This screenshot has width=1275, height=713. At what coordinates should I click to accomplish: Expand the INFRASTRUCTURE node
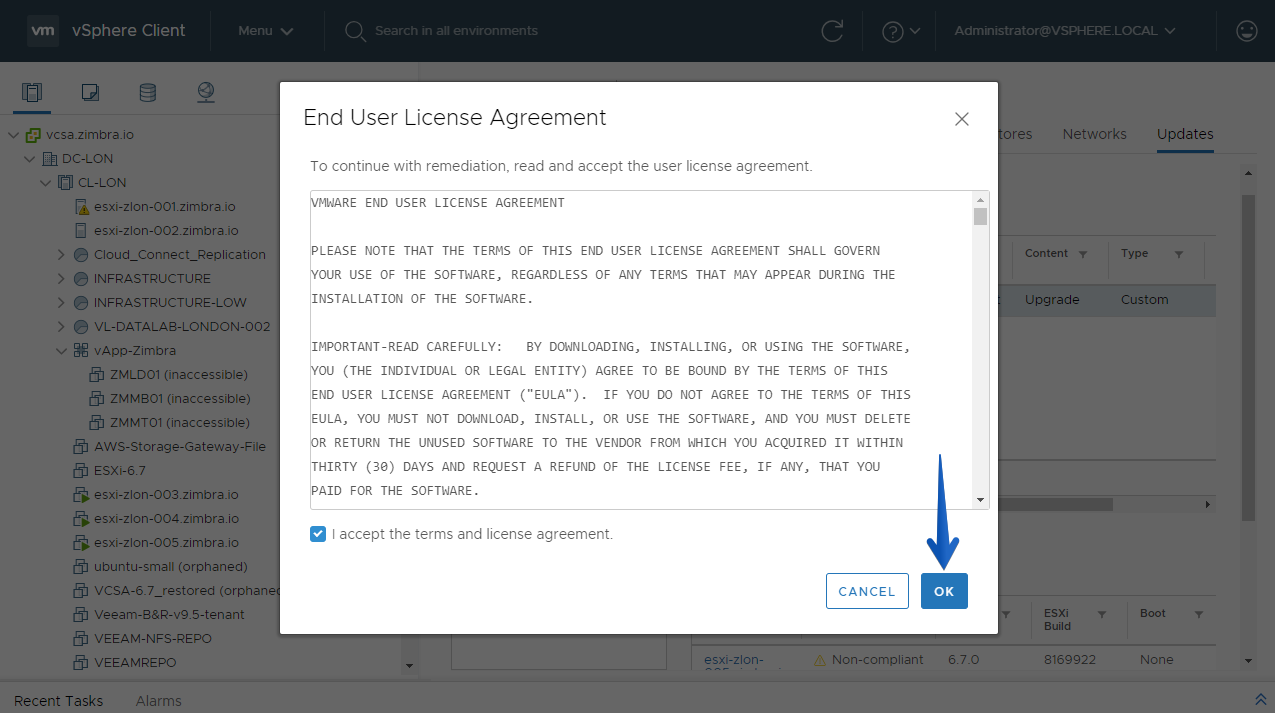(x=62, y=279)
